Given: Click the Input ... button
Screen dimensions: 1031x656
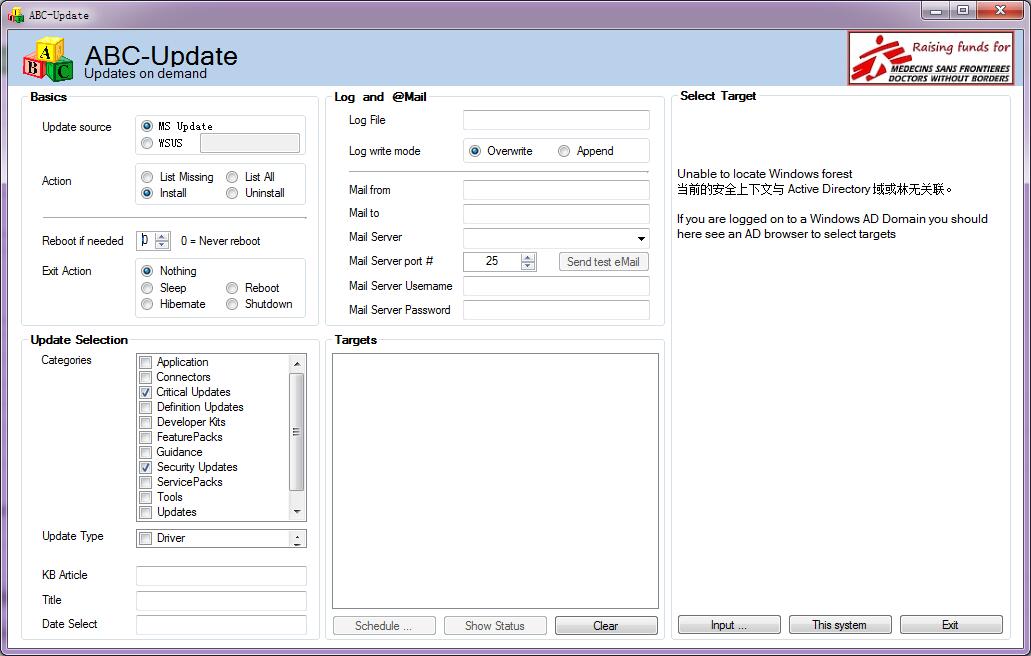Looking at the screenshot, I should pos(729,625).
